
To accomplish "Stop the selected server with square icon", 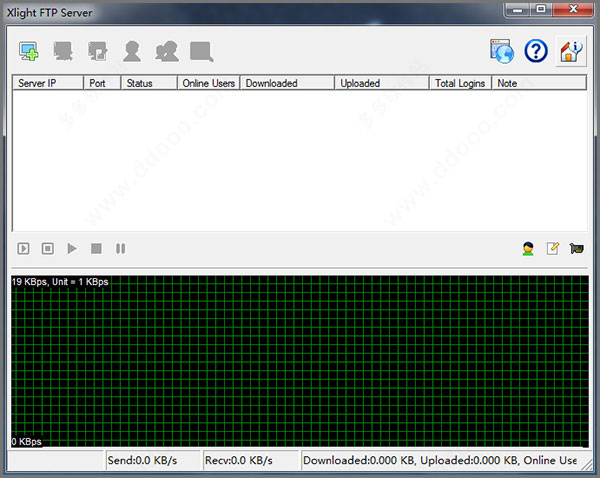I will [96, 249].
